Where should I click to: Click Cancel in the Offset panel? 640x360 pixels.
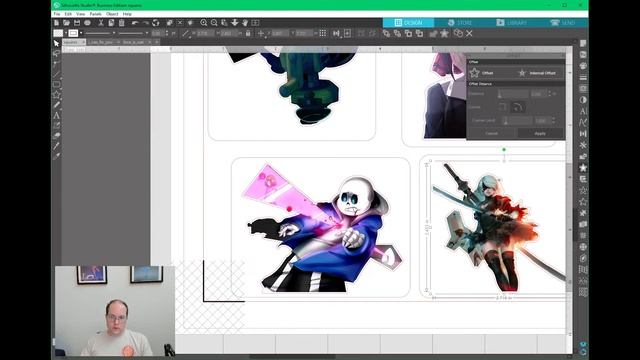click(x=491, y=133)
